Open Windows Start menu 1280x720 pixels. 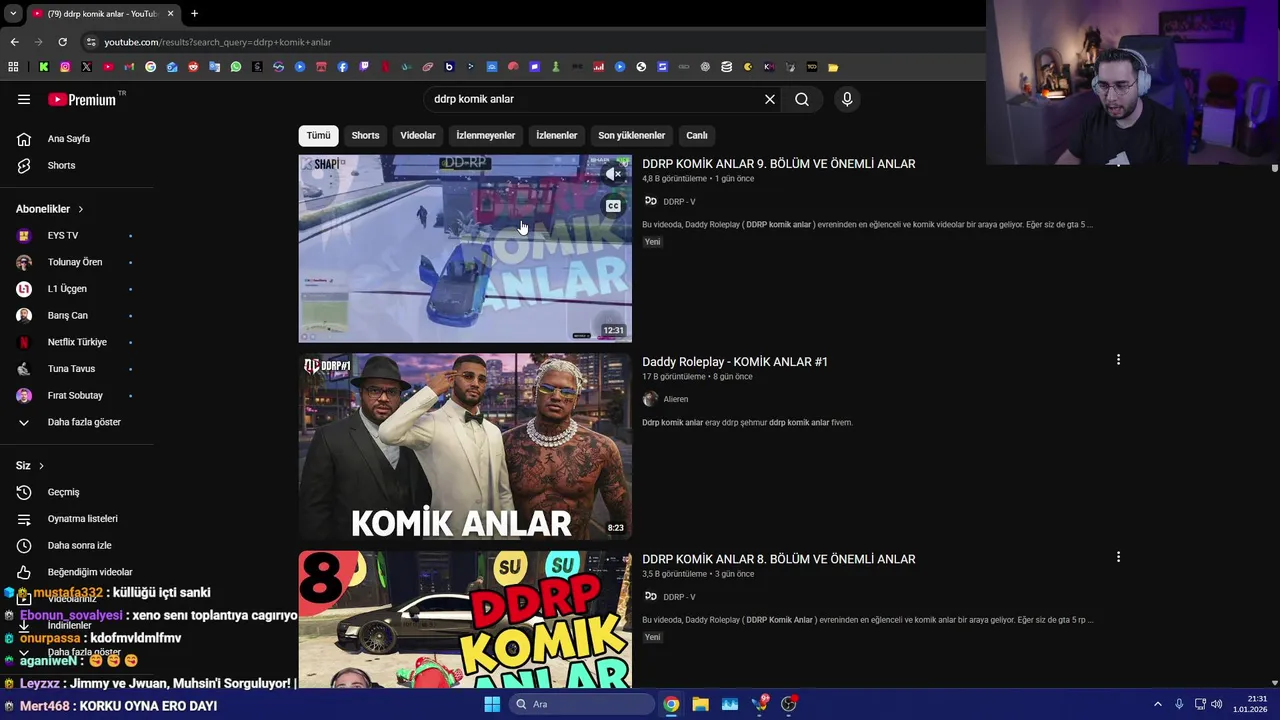492,704
